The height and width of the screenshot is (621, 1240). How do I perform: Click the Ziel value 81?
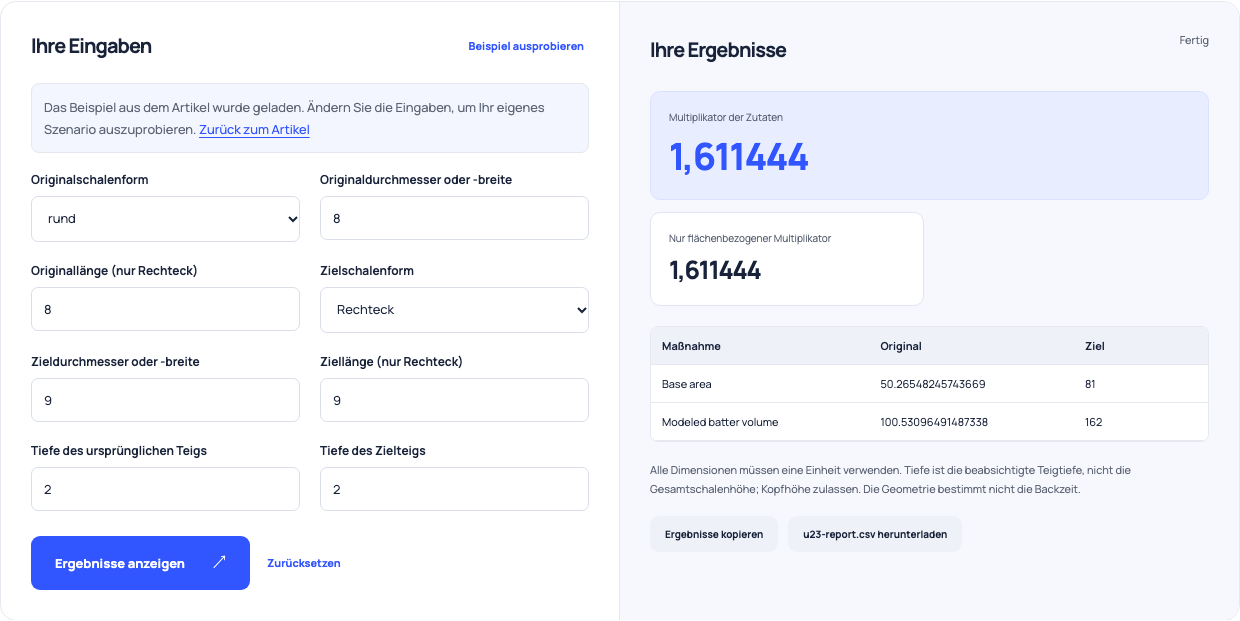tap(1091, 384)
